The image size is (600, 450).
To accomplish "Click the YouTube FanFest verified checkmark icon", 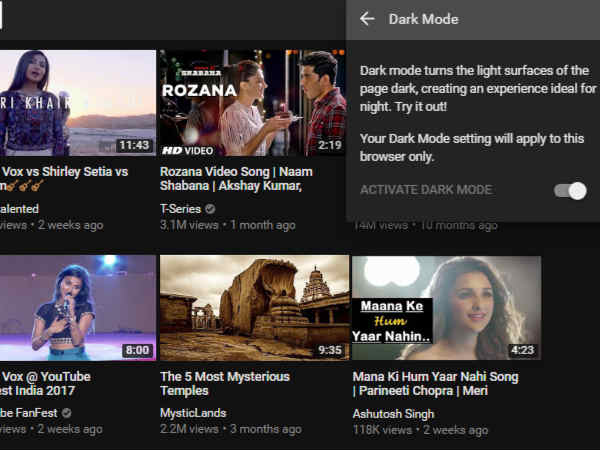I will pos(66,413).
